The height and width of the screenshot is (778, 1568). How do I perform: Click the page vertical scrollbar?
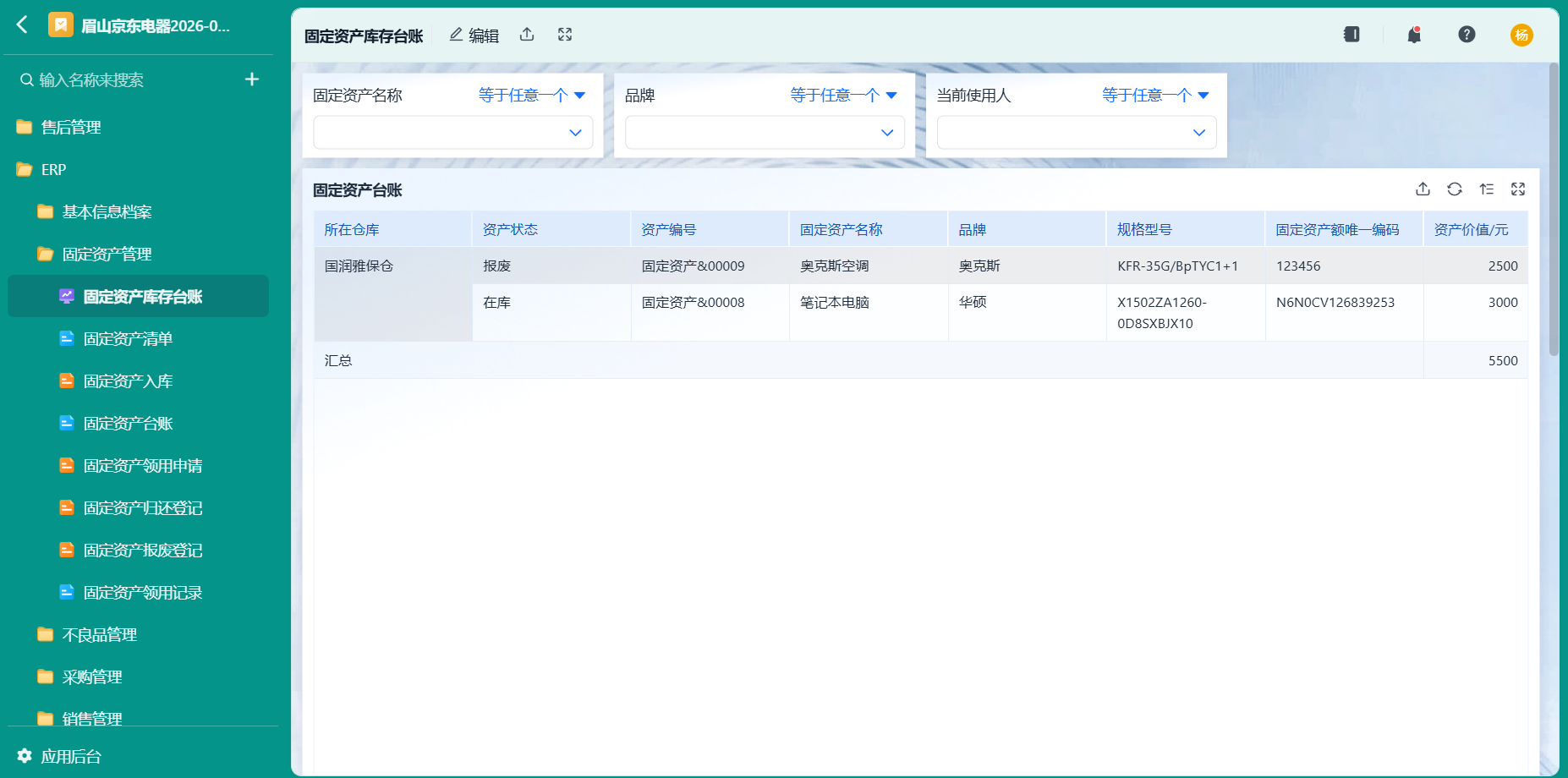point(1554,210)
